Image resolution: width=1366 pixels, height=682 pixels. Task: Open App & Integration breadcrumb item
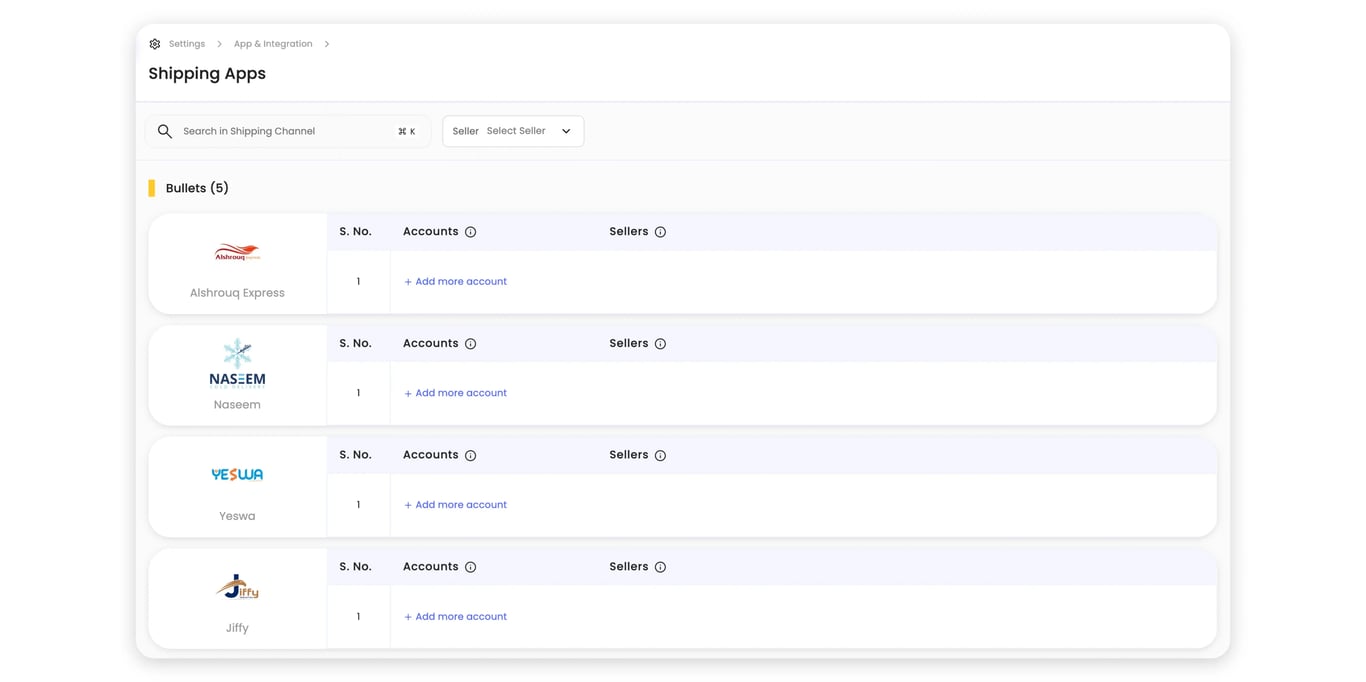tap(273, 43)
